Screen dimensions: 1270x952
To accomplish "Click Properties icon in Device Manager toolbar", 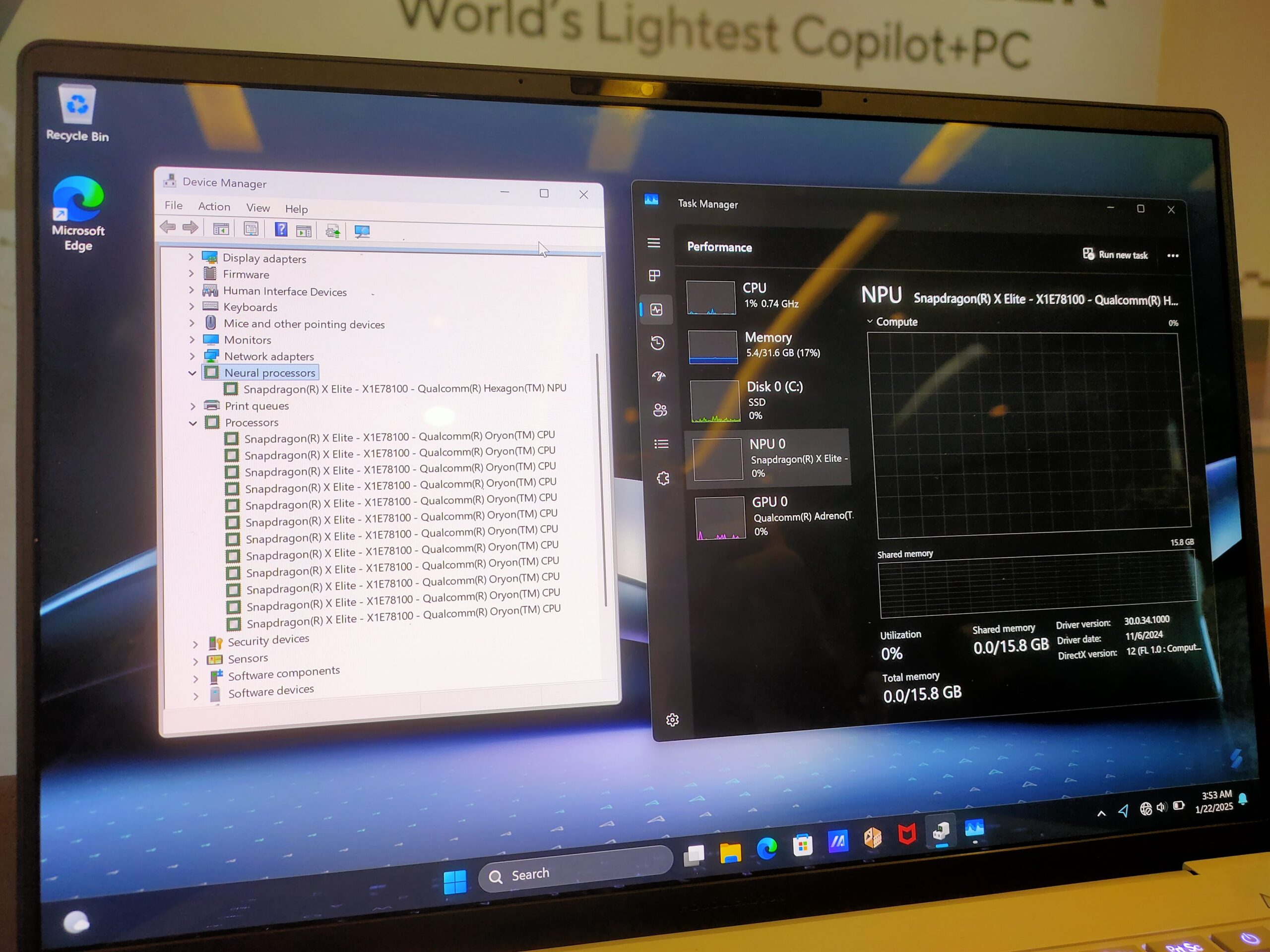I will 251,229.
